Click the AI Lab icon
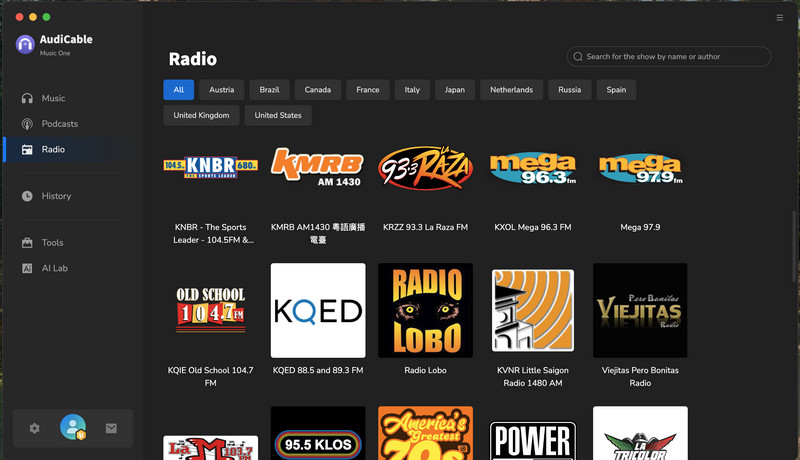This screenshot has height=460, width=800. coord(27,268)
